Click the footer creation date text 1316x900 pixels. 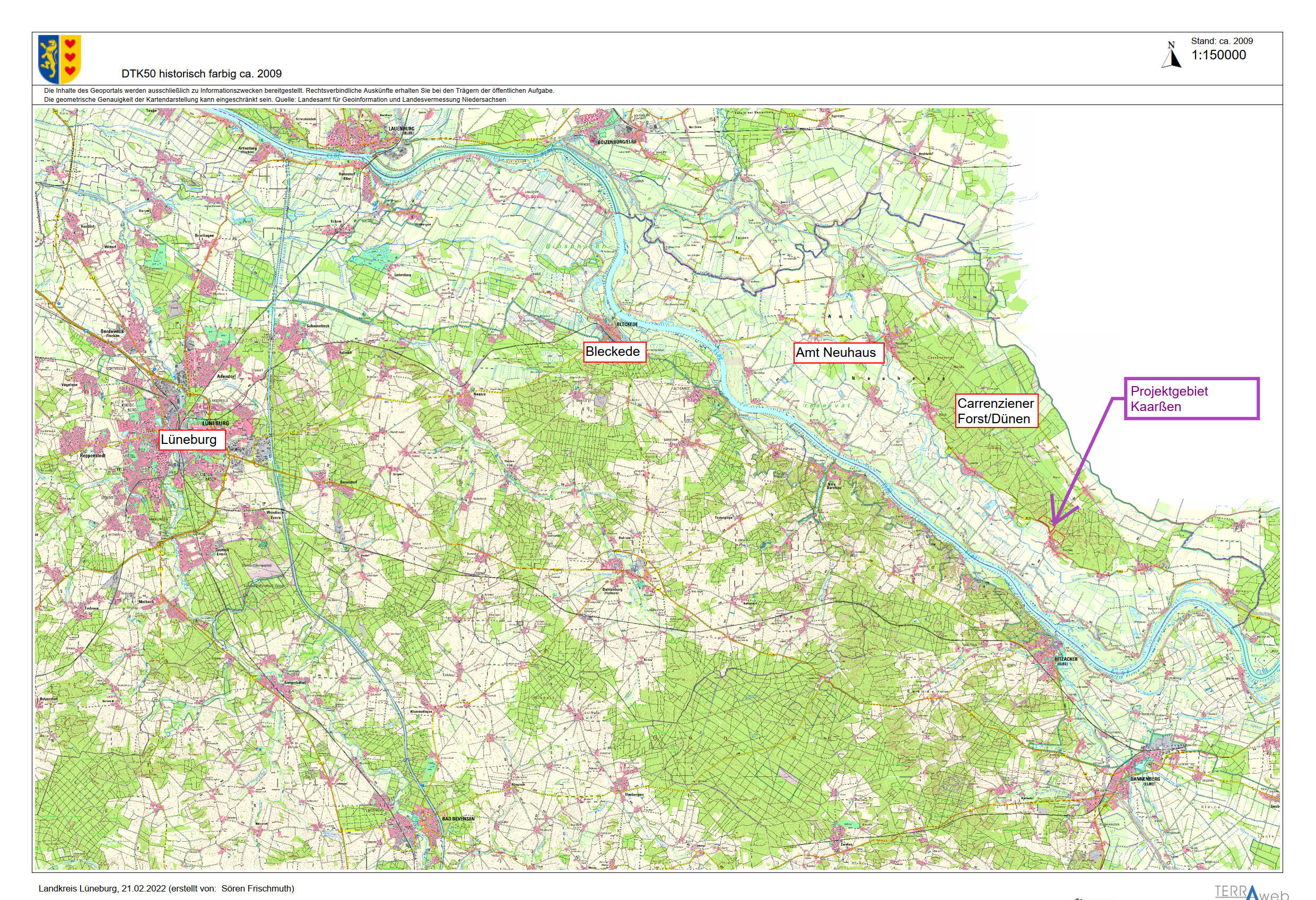click(166, 888)
